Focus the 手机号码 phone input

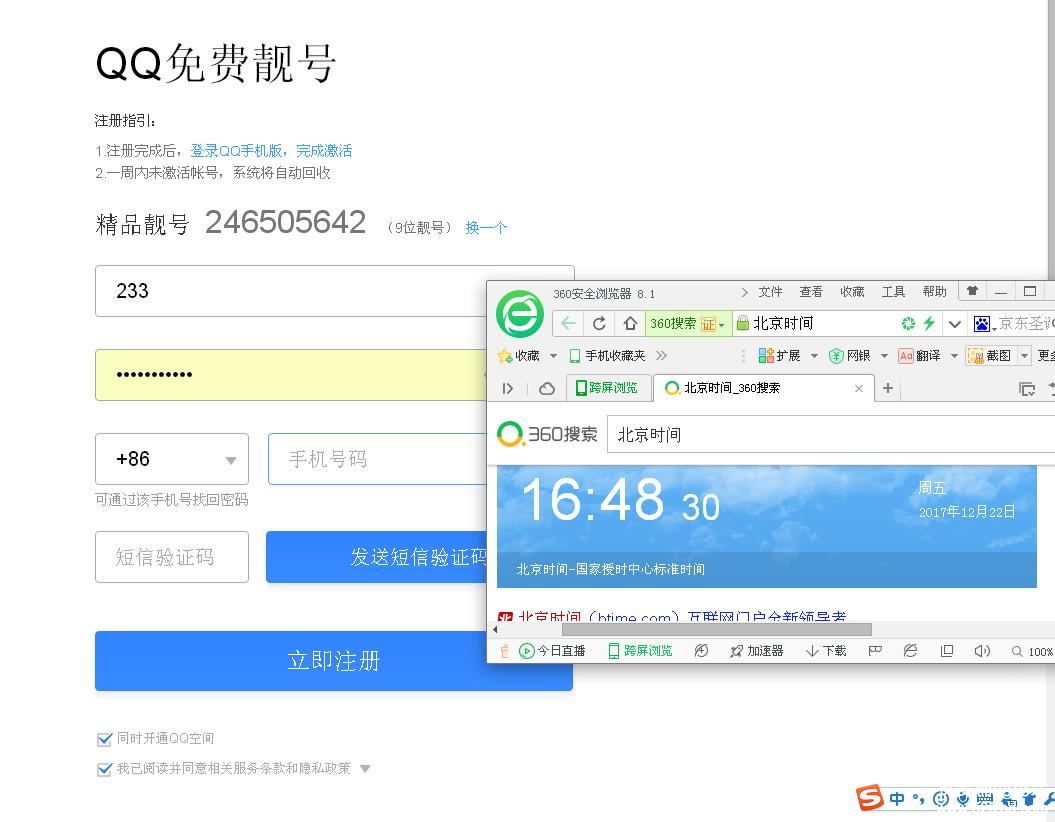tap(377, 459)
